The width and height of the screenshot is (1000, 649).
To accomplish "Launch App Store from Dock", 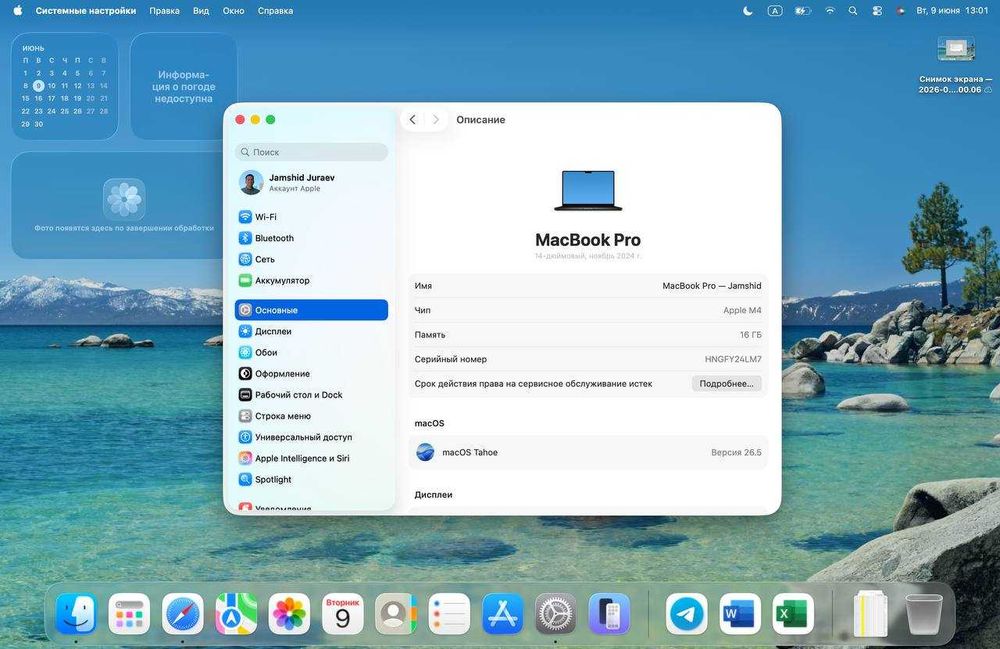I will pos(503,614).
